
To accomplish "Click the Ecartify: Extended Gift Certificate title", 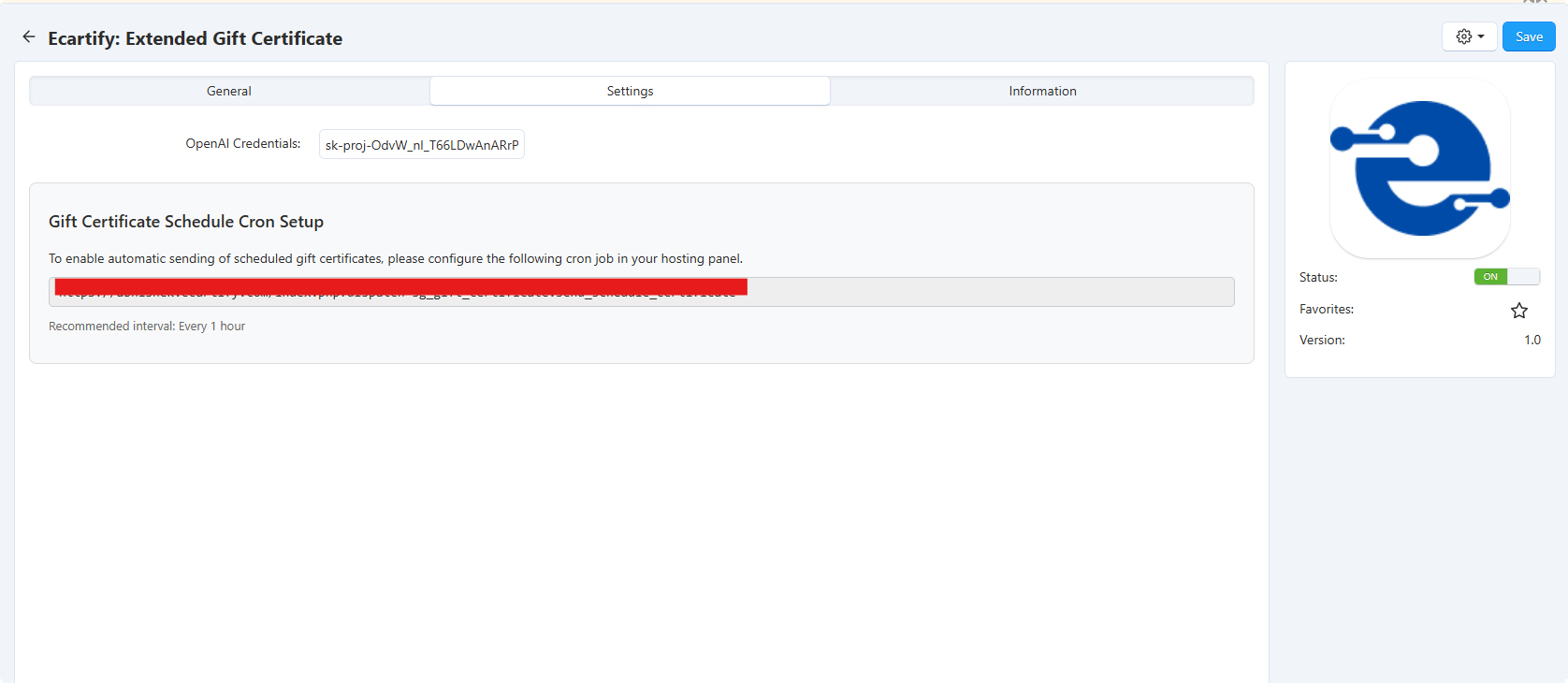I will click(195, 38).
